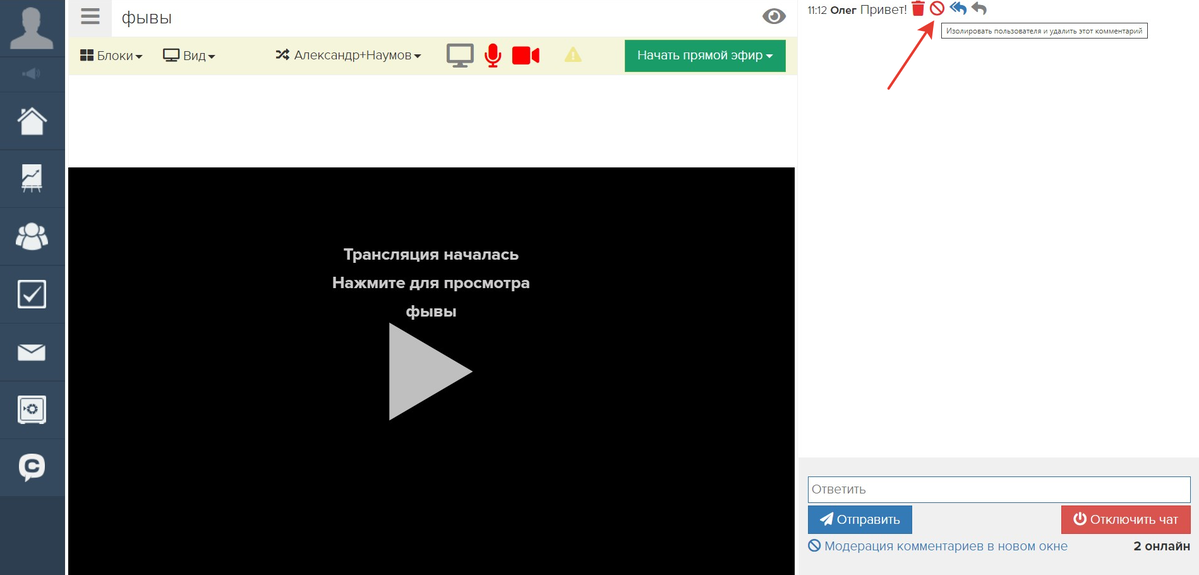The image size is (1199, 575).
Task: Open the user profile avatar
Action: [32, 28]
